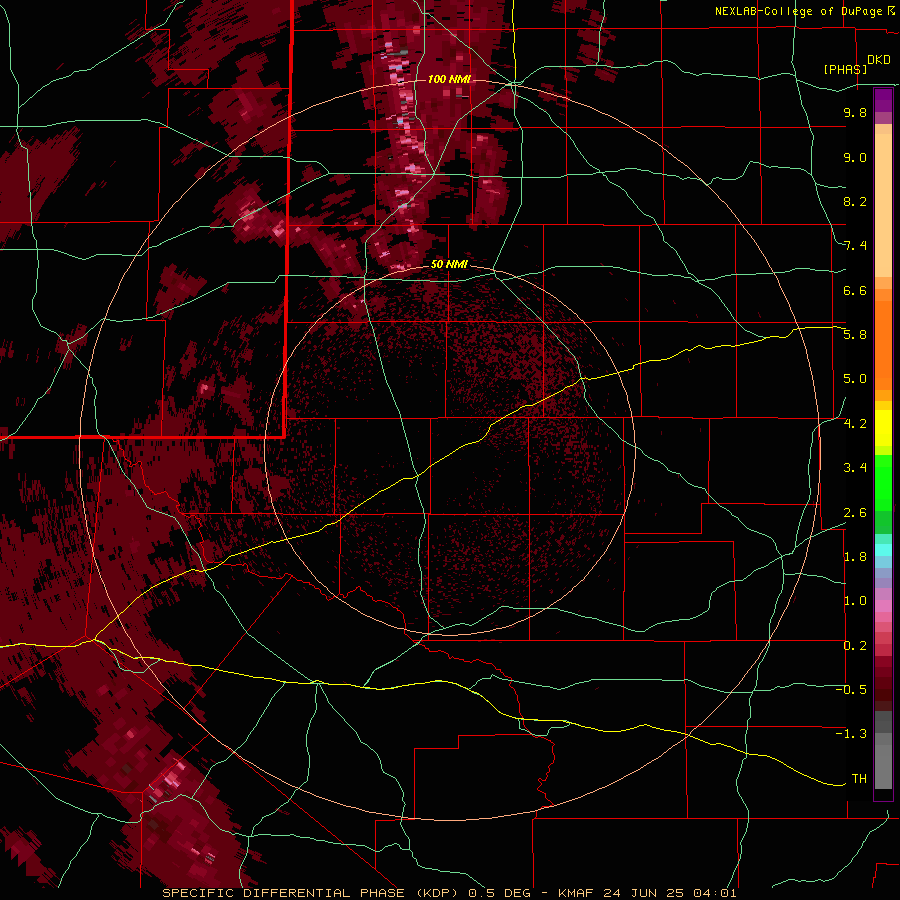Click the 9.8 value on color scale

(855, 112)
